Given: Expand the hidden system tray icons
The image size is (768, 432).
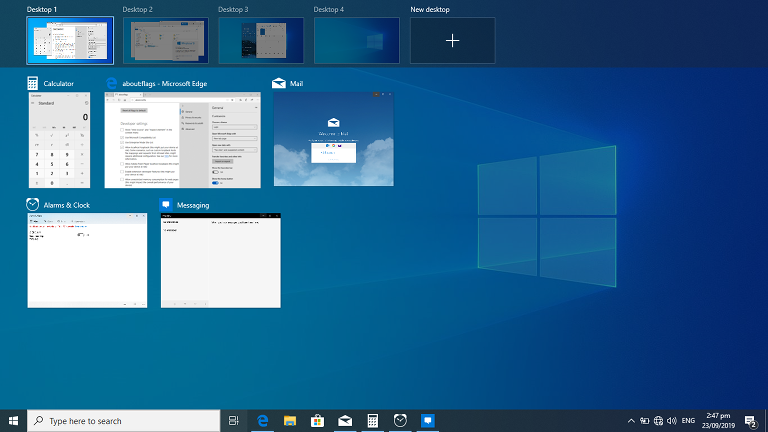Looking at the screenshot, I should (631, 421).
